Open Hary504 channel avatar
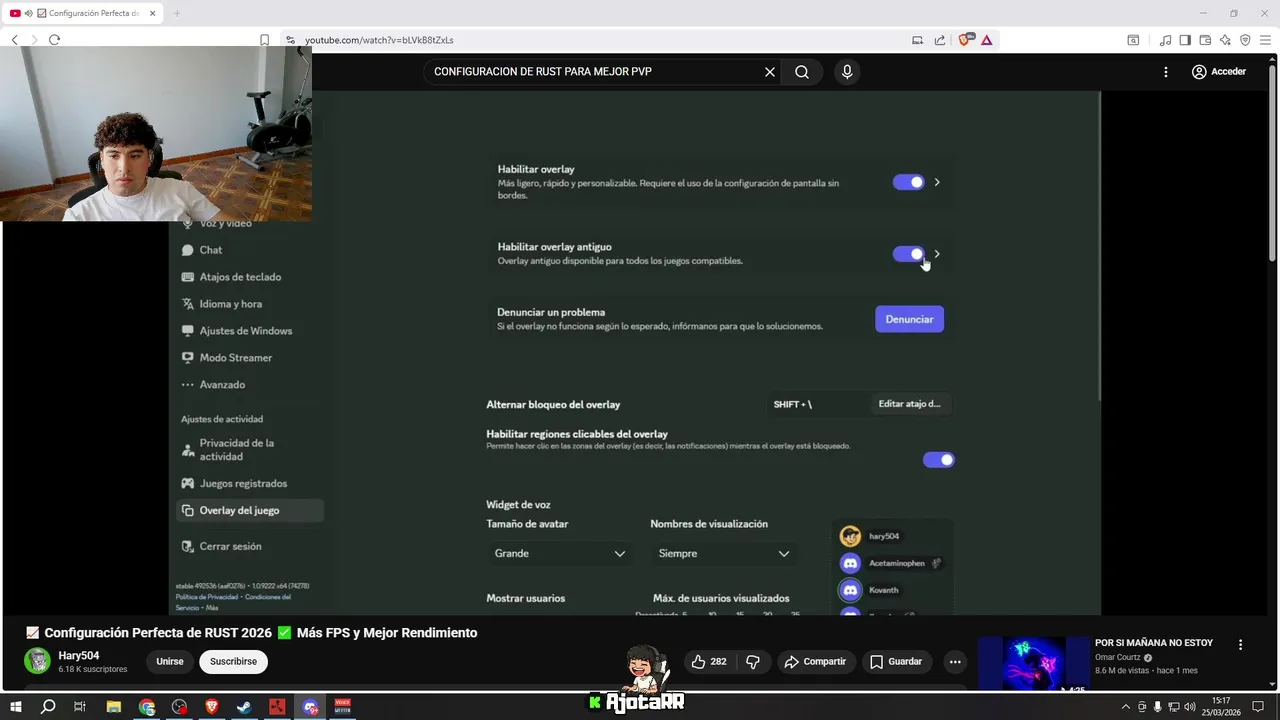 pyautogui.click(x=38, y=661)
